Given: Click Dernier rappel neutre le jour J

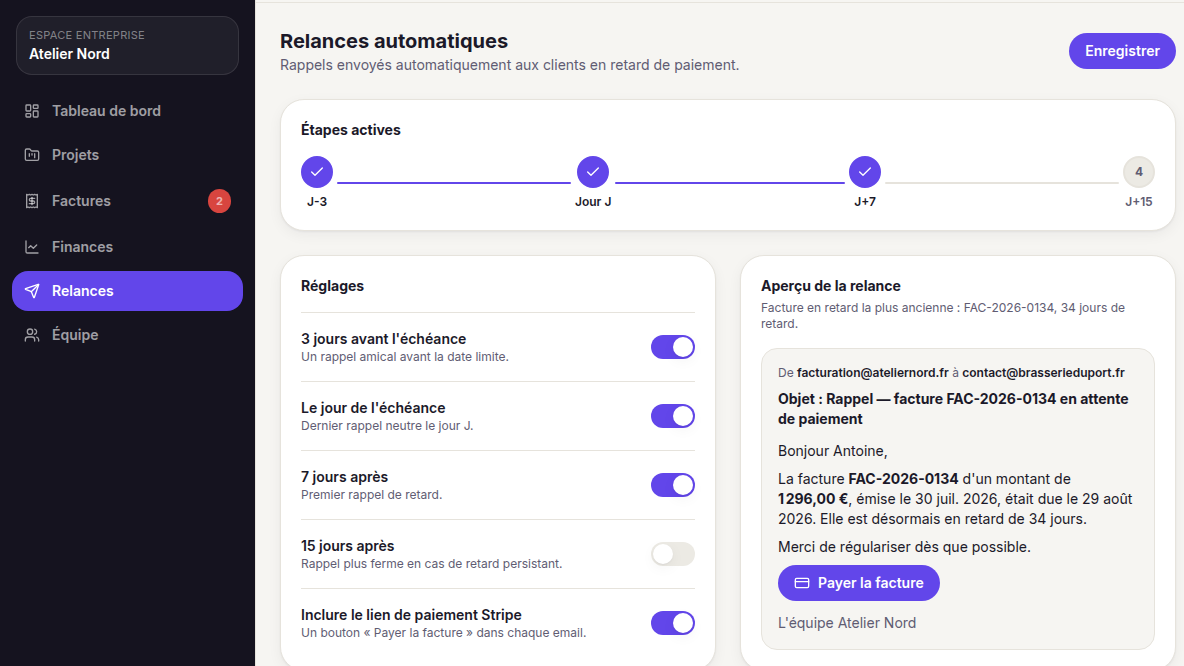Looking at the screenshot, I should 387,426.
